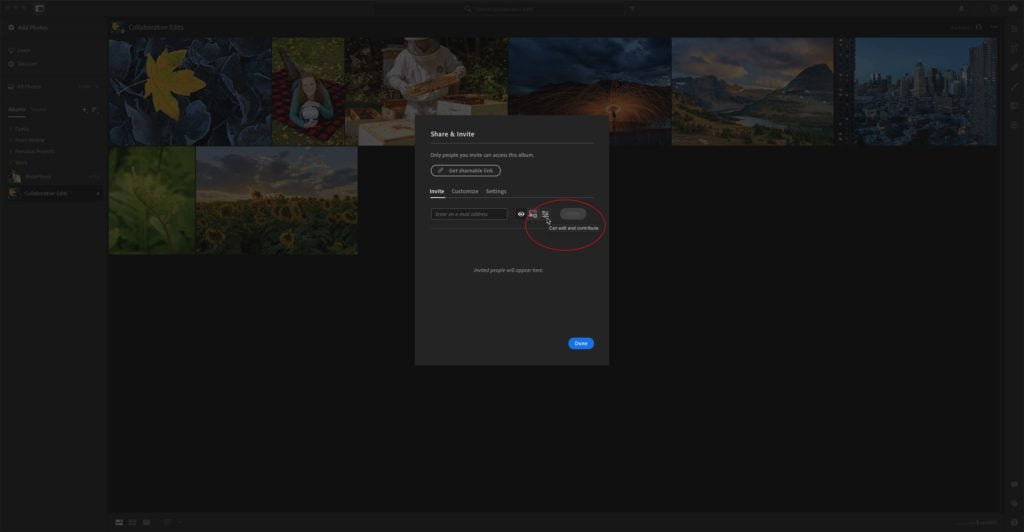Image resolution: width=1024 pixels, height=532 pixels.
Task: Open the comments panel icon at bottom right
Action: coord(1014,484)
